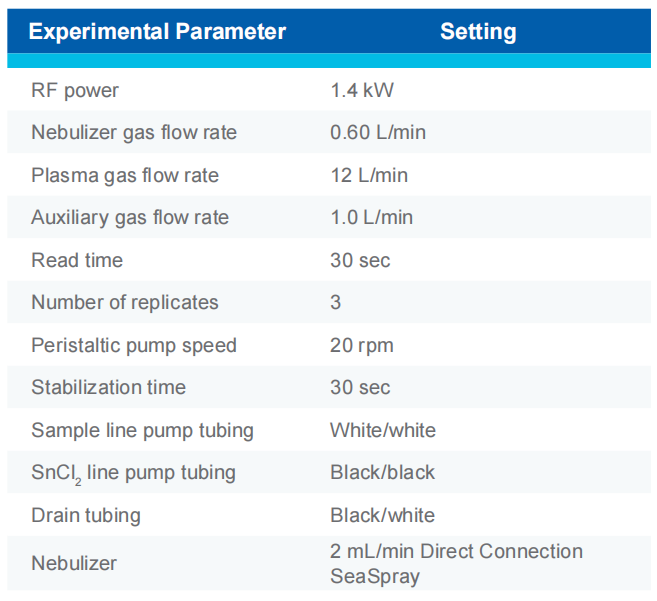Select Nebulizer gas flow rate label
This screenshot has height=601, width=657.
tap(134, 133)
